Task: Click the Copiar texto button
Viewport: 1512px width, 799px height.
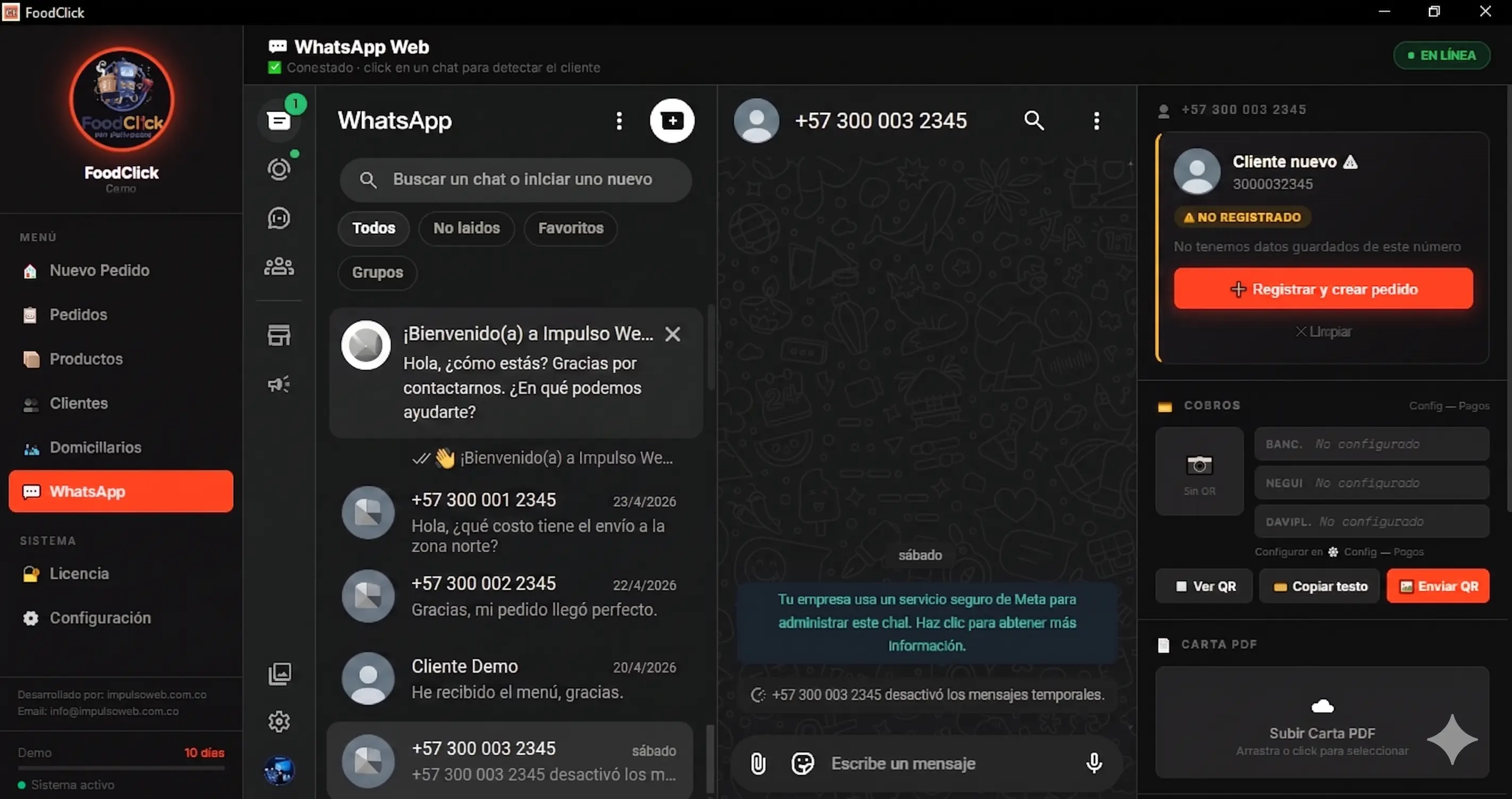Action: coord(1320,586)
